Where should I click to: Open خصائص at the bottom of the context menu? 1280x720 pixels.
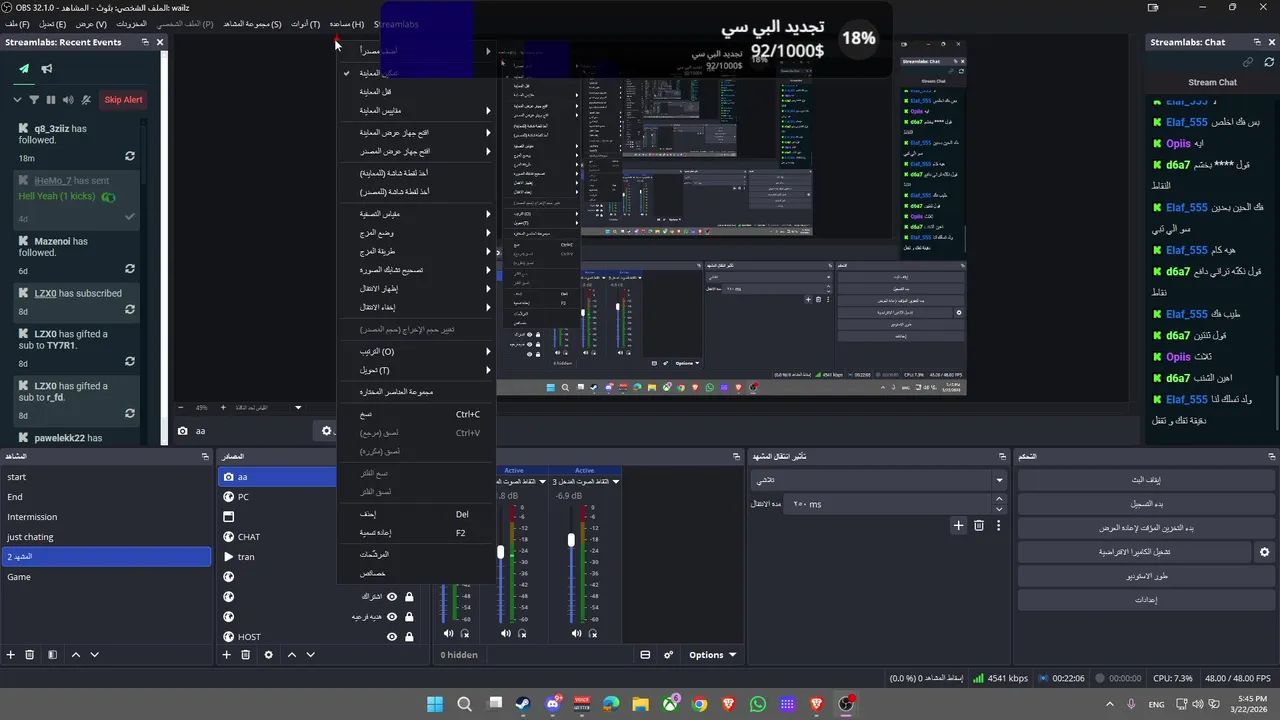pos(416,573)
